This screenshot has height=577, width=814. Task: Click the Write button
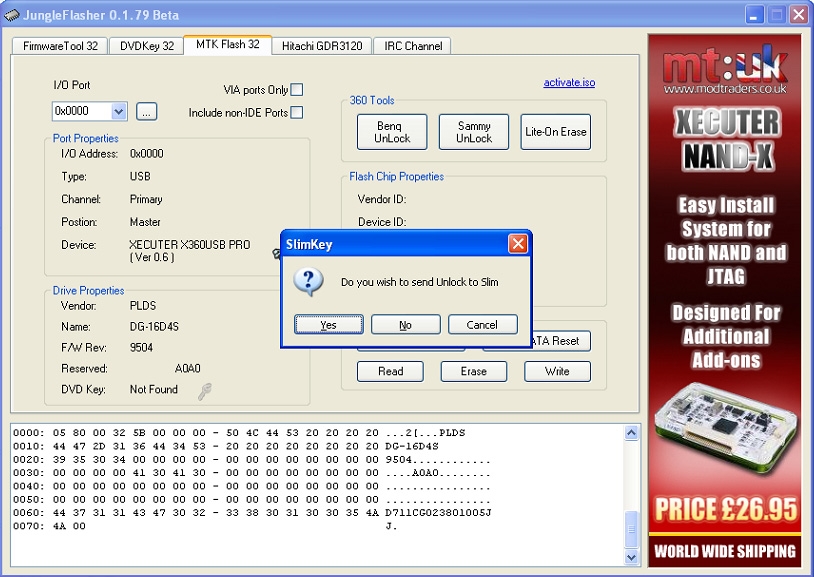(557, 371)
